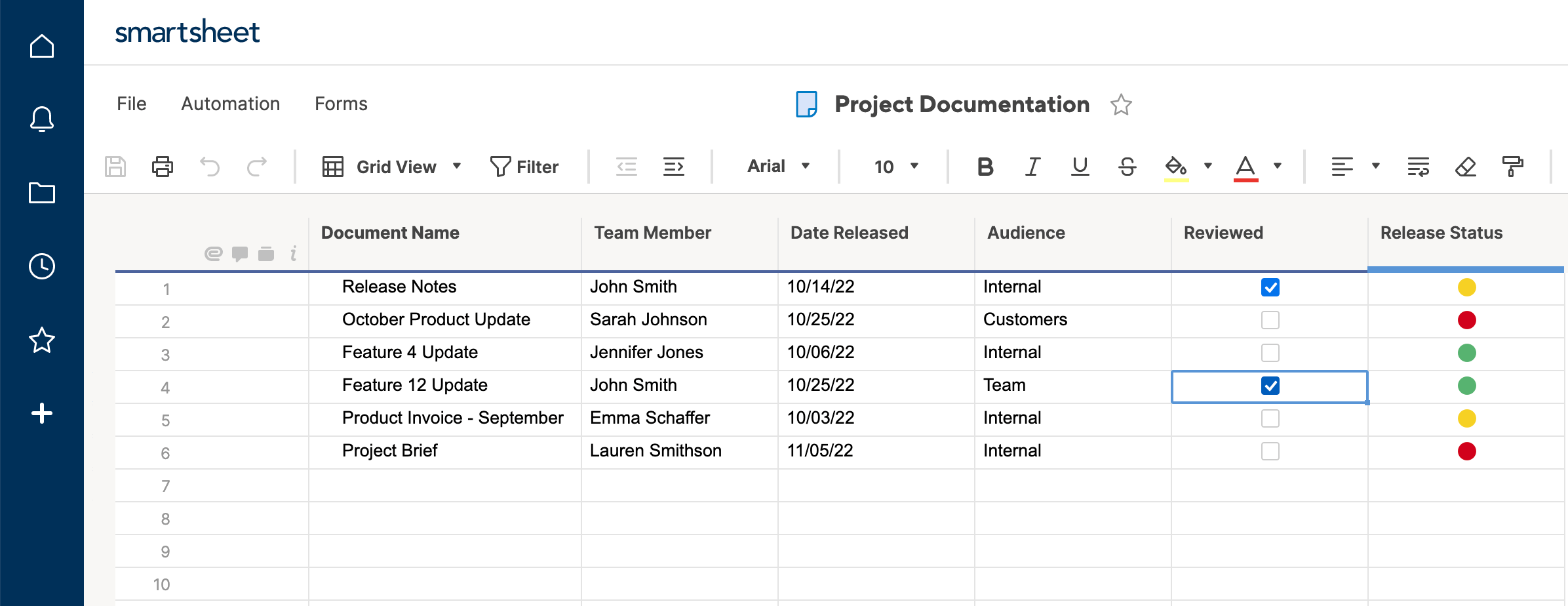Open the File menu
The image size is (1568, 606).
(x=131, y=104)
